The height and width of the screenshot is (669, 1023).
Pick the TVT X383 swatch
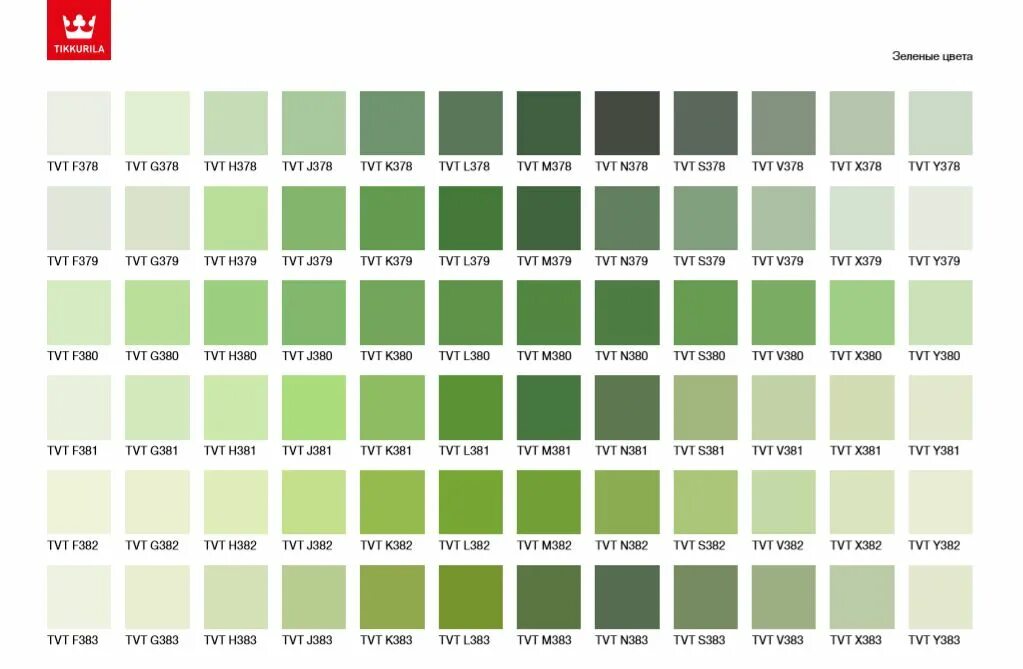pos(862,597)
